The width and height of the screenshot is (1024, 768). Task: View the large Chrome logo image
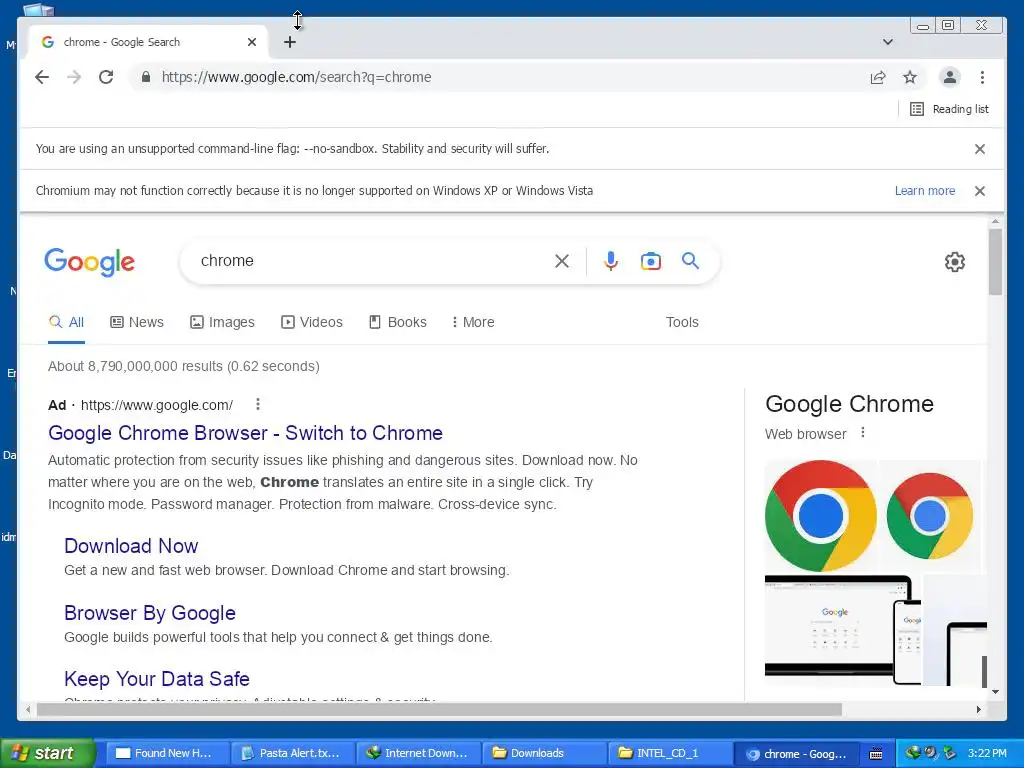click(821, 516)
